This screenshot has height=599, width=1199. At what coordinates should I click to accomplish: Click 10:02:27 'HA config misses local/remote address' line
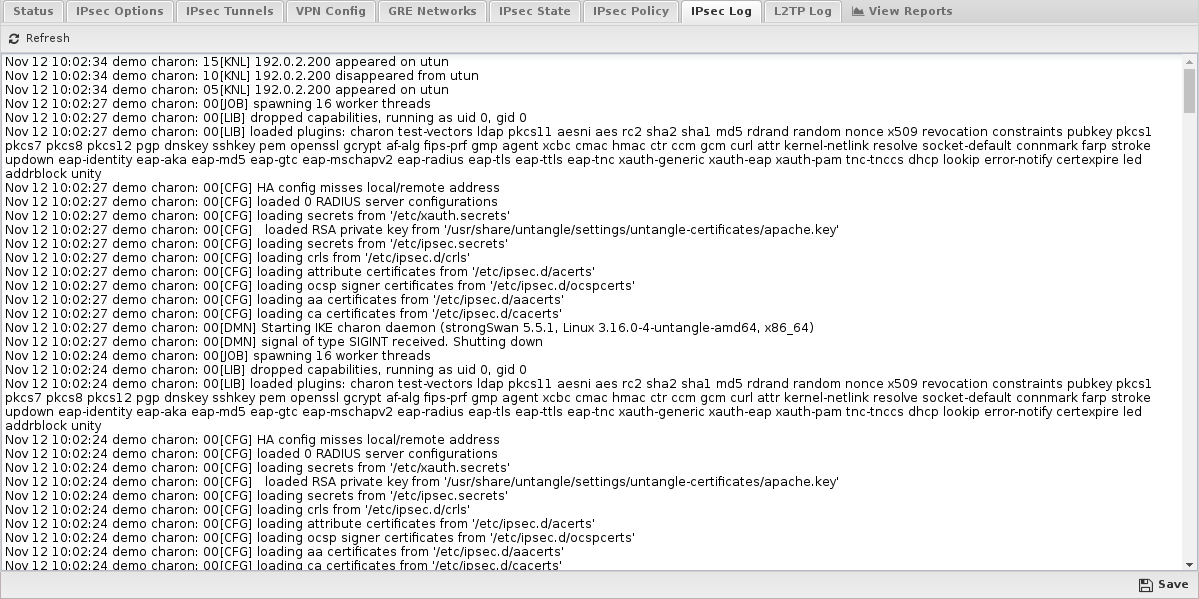pos(252,187)
